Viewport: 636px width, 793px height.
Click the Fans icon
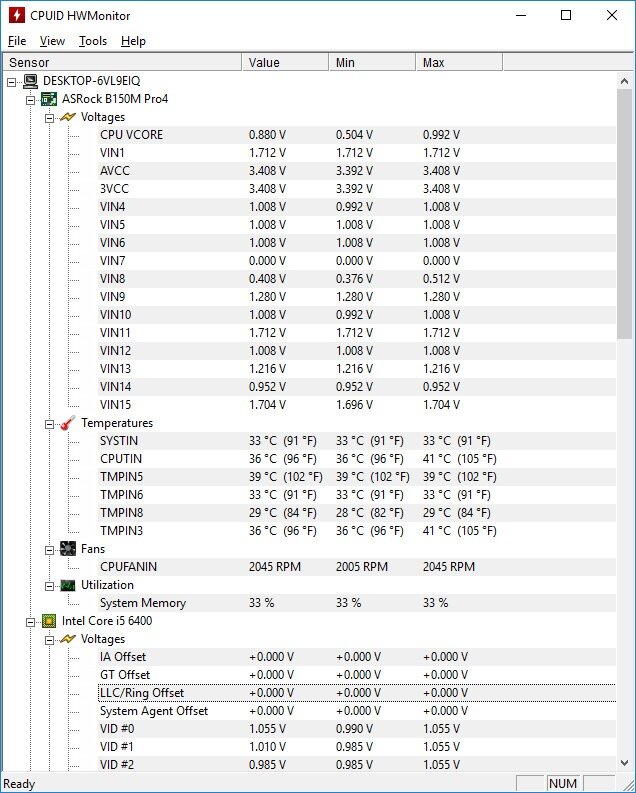point(68,549)
